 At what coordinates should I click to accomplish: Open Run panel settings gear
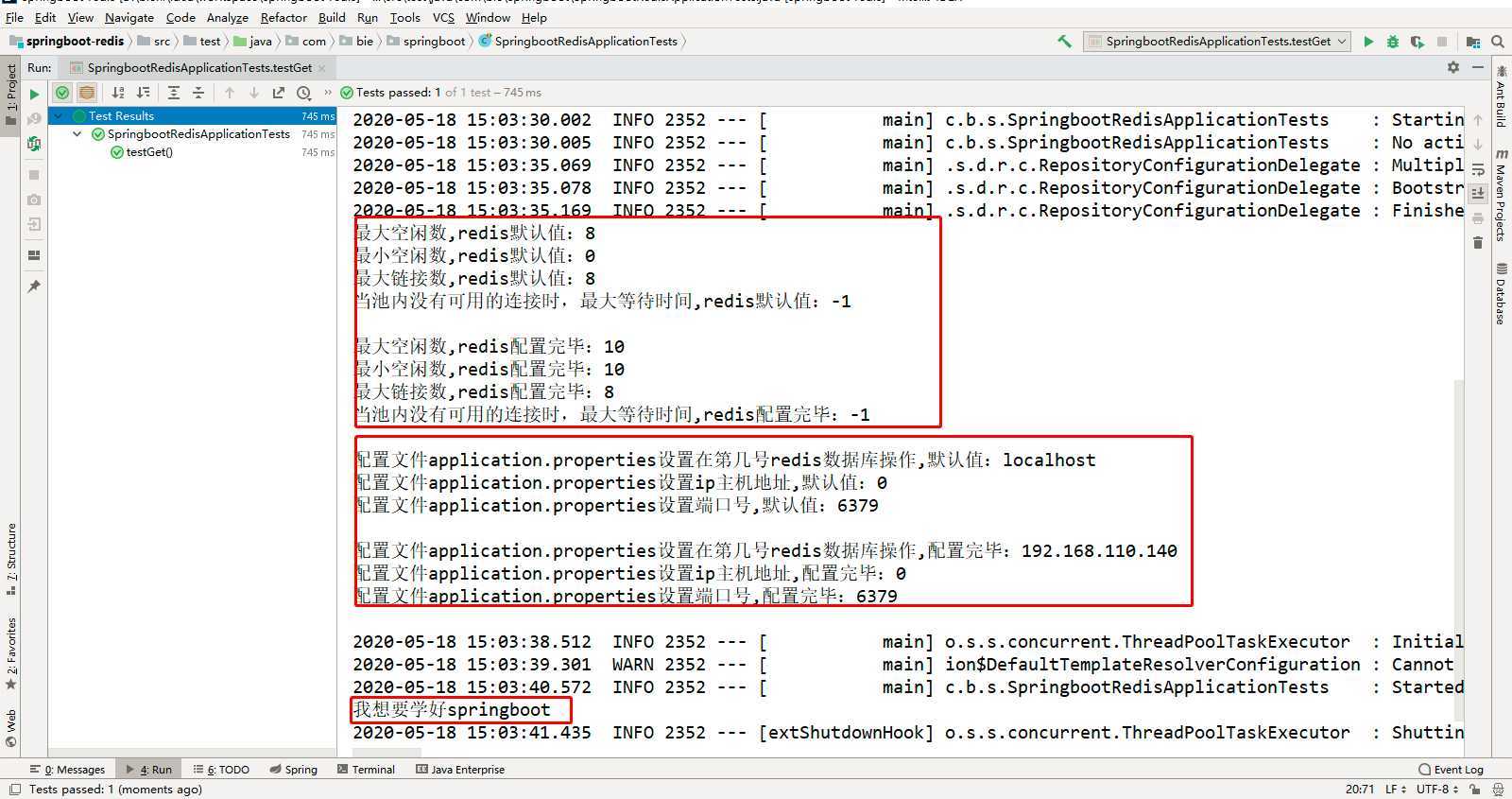point(1453,67)
